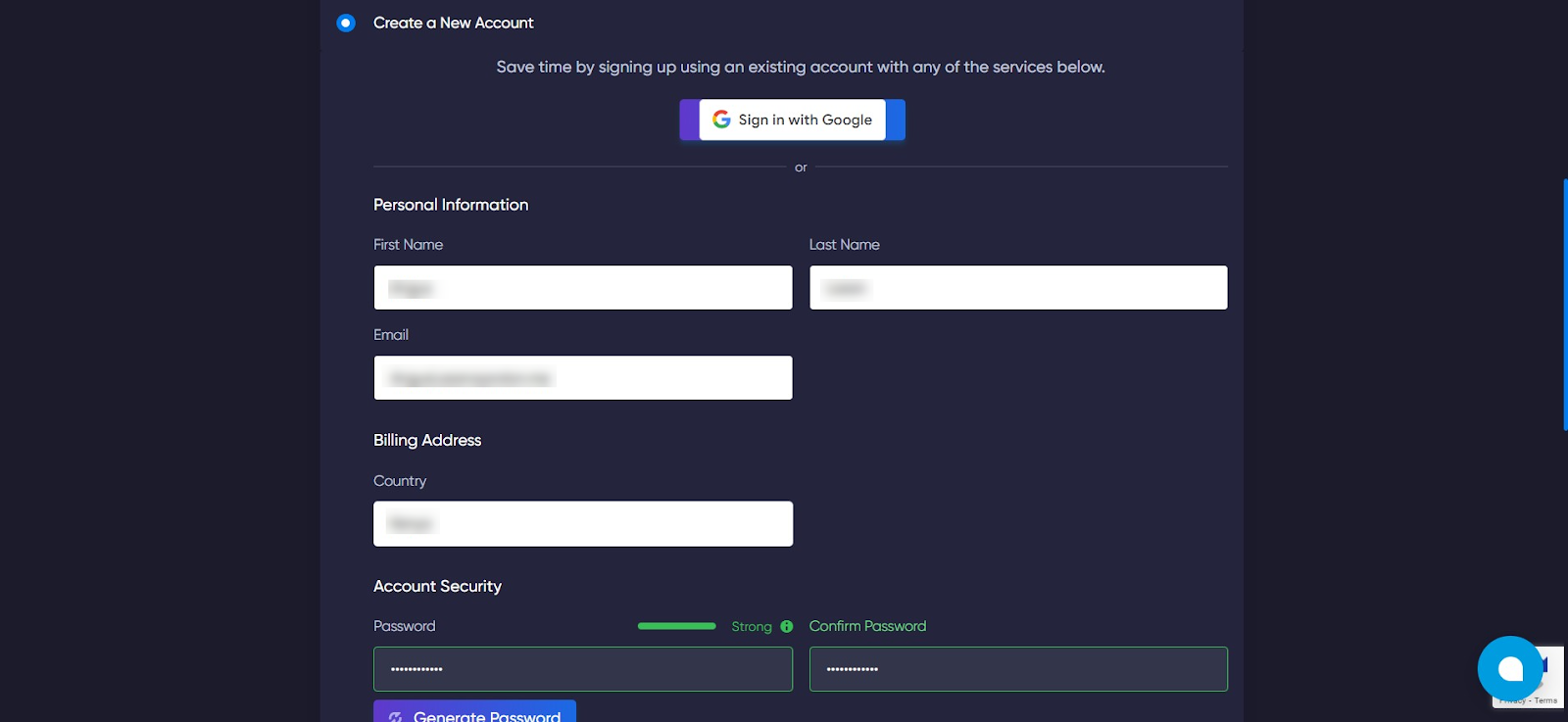
Task: Click the Generate Password button
Action: click(474, 713)
